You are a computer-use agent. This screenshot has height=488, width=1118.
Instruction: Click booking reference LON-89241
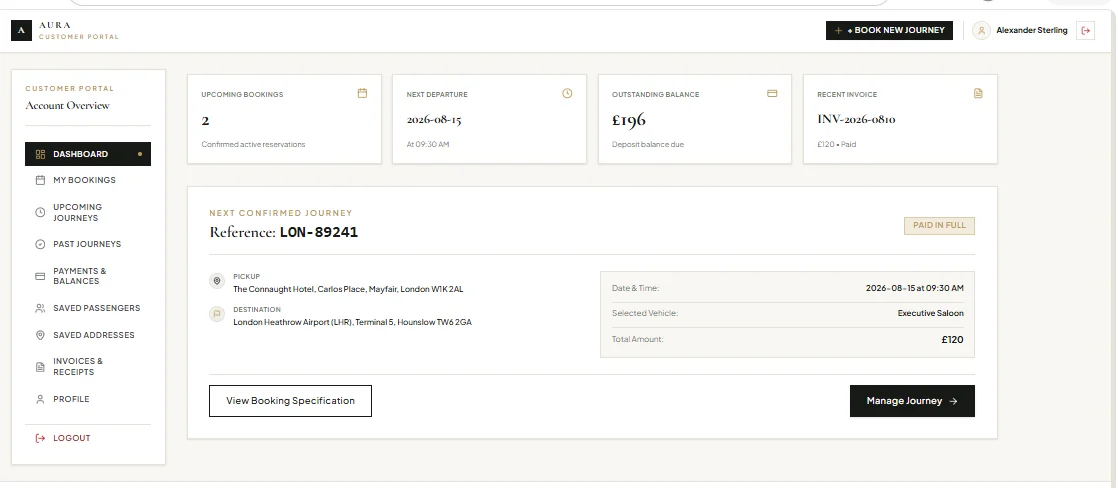pos(319,232)
